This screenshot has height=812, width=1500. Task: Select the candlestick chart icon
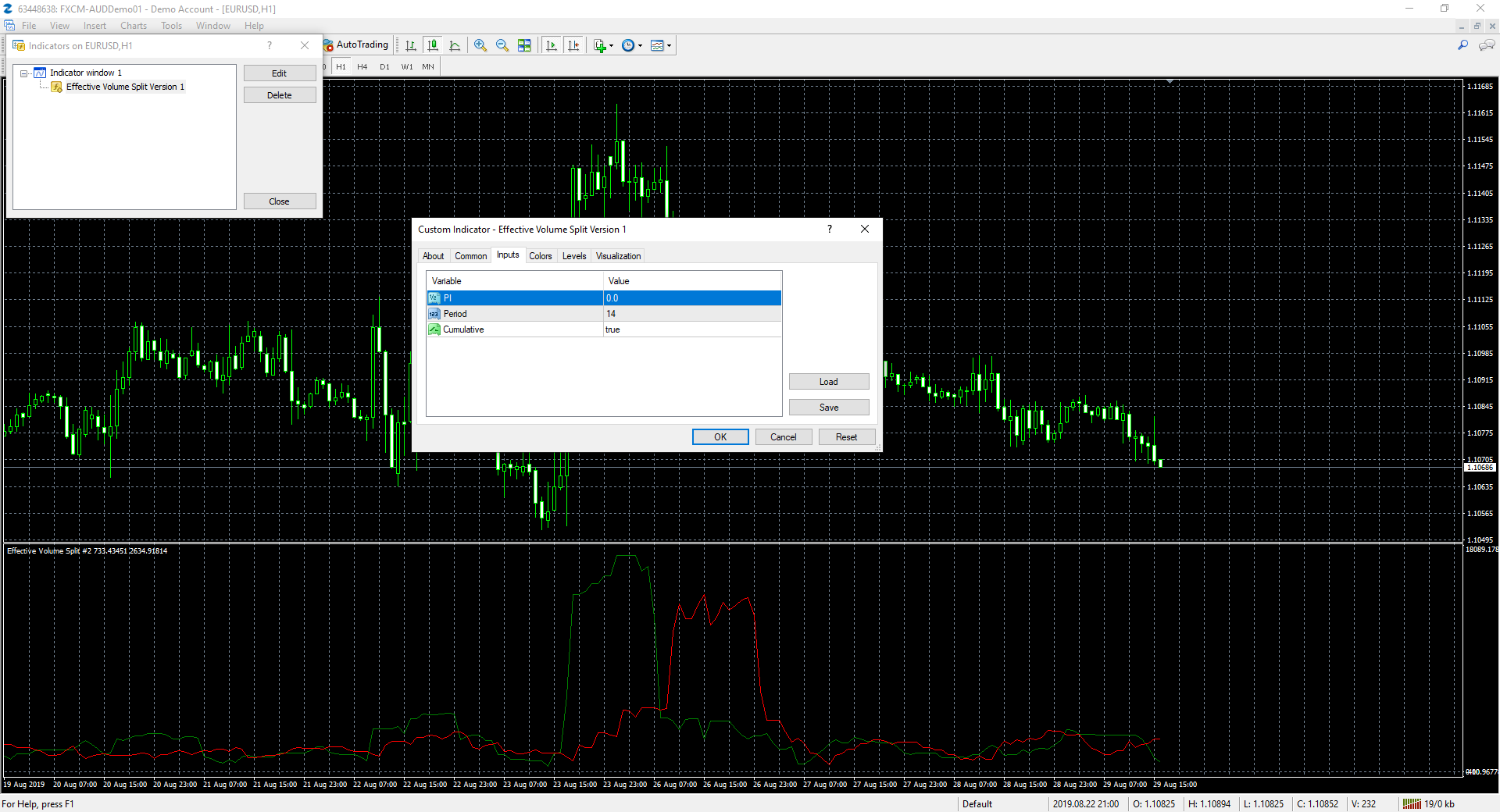pyautogui.click(x=433, y=45)
